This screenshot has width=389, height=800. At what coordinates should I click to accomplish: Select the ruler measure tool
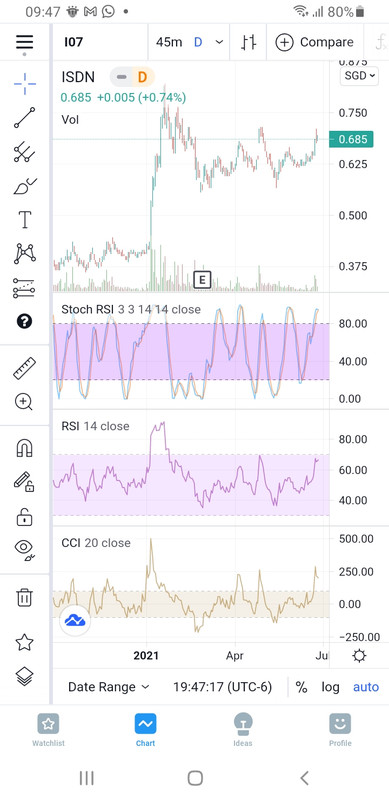[x=25, y=368]
